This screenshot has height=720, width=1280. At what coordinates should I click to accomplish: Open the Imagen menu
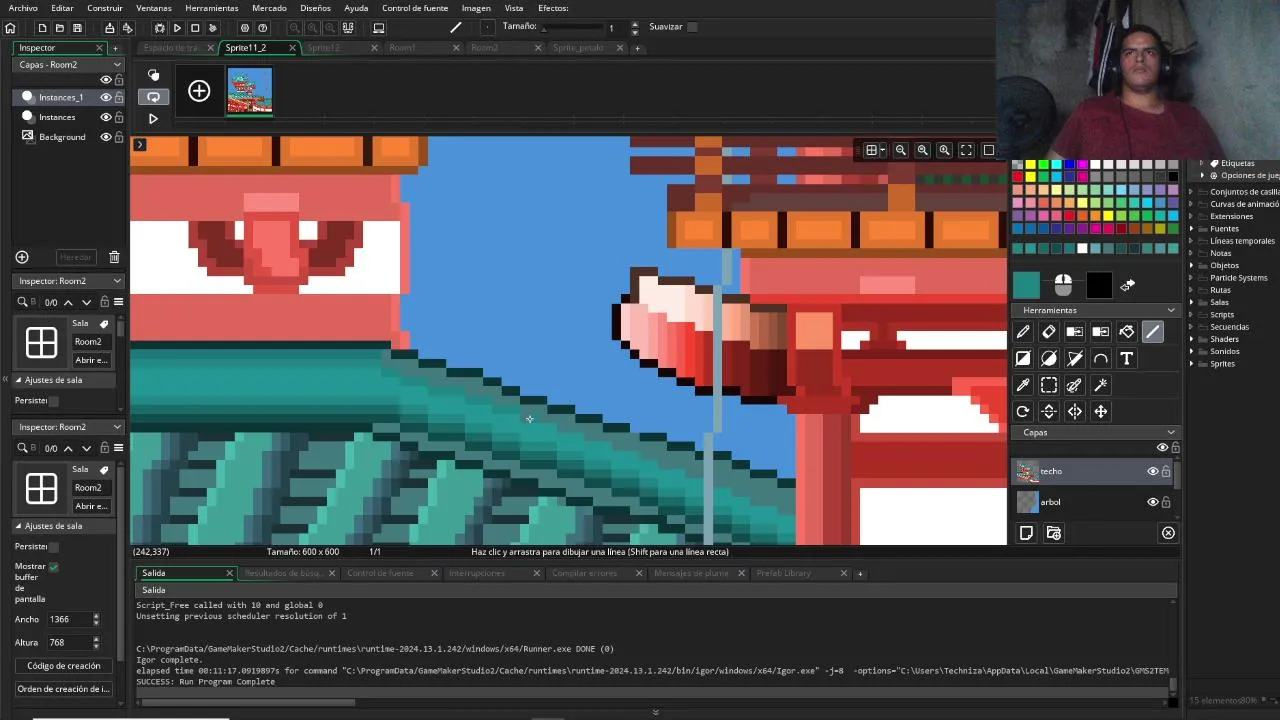[x=476, y=8]
